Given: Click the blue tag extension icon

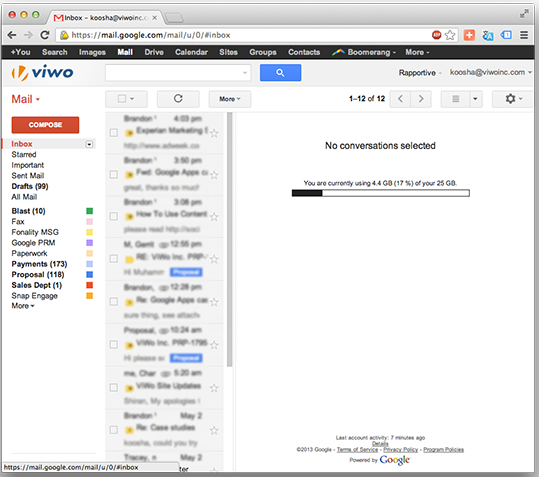Looking at the screenshot, I should point(506,35).
